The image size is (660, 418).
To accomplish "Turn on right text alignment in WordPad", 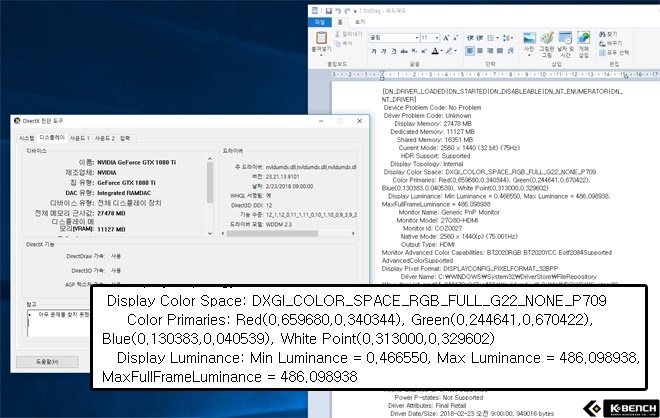I will [490, 51].
